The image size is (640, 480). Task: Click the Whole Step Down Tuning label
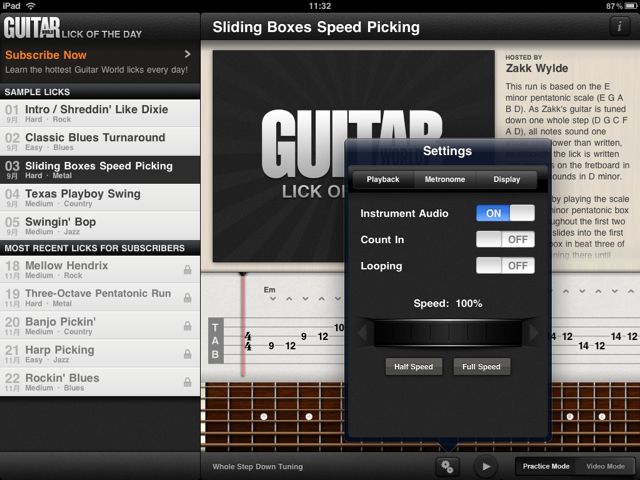point(258,467)
